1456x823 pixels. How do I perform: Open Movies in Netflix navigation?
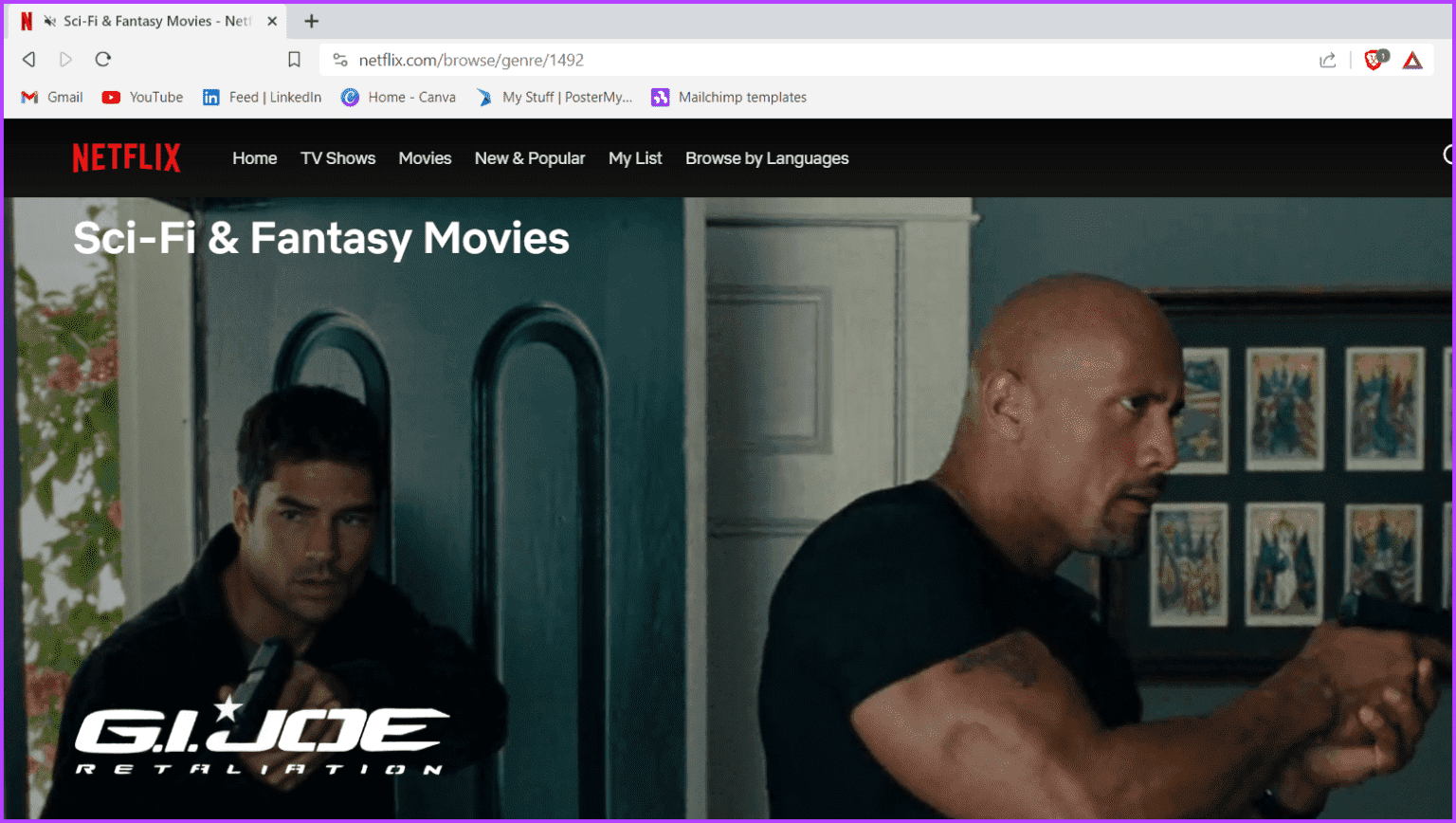(425, 158)
